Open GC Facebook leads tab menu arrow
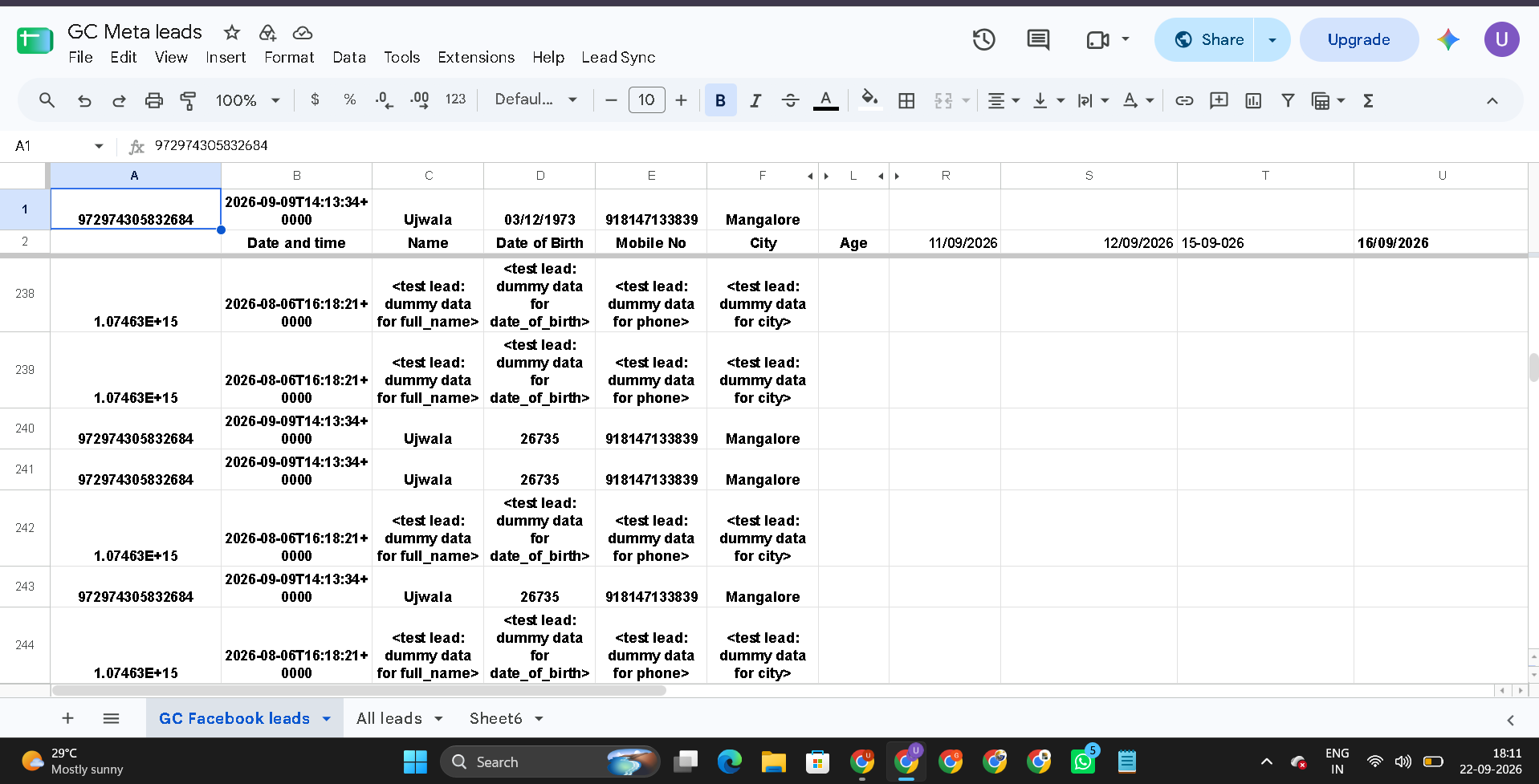1539x784 pixels. [x=327, y=718]
